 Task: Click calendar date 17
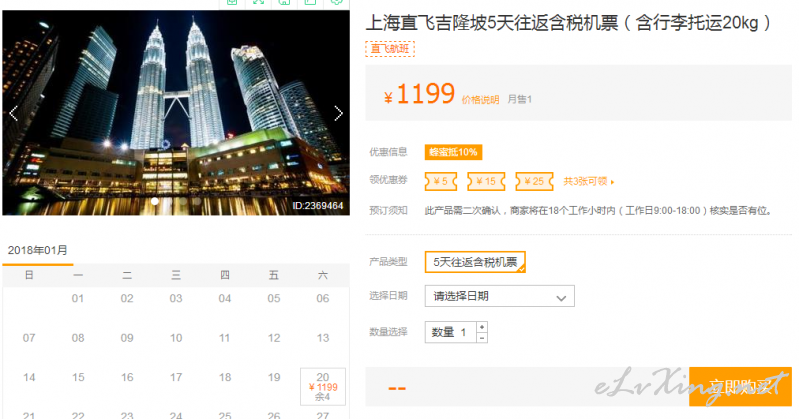(176, 377)
